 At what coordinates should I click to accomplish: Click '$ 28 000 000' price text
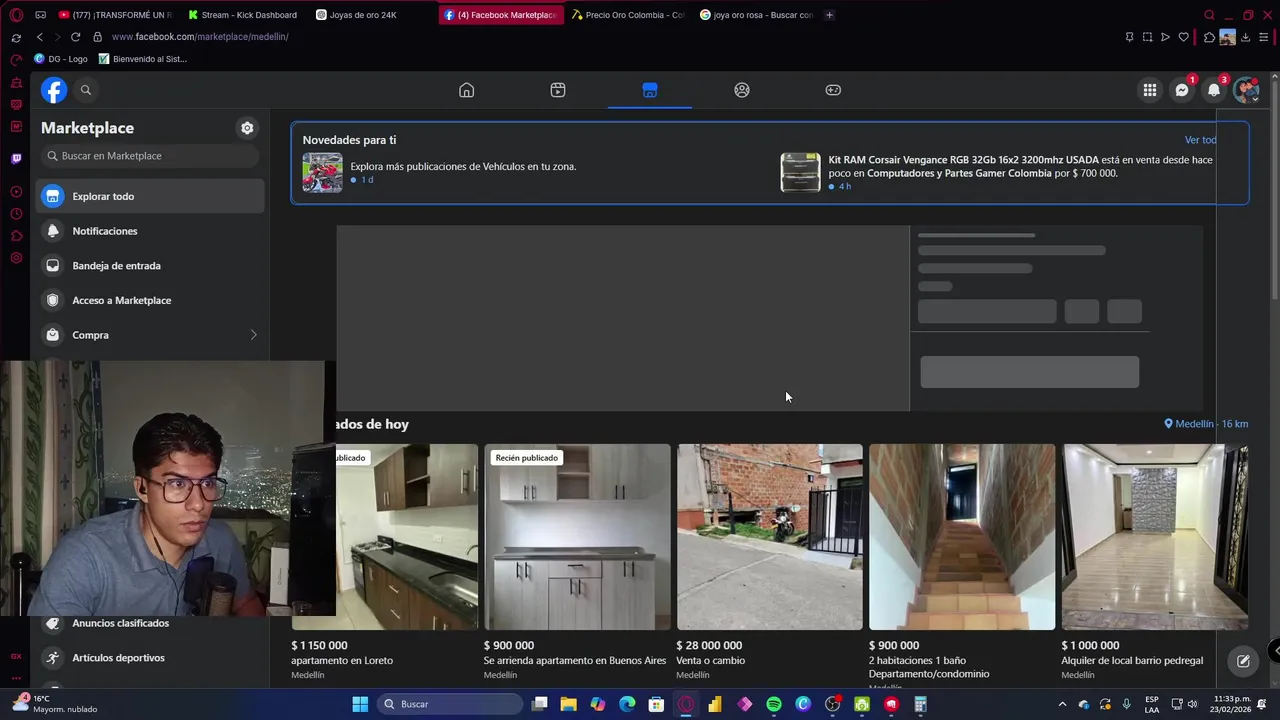(709, 646)
